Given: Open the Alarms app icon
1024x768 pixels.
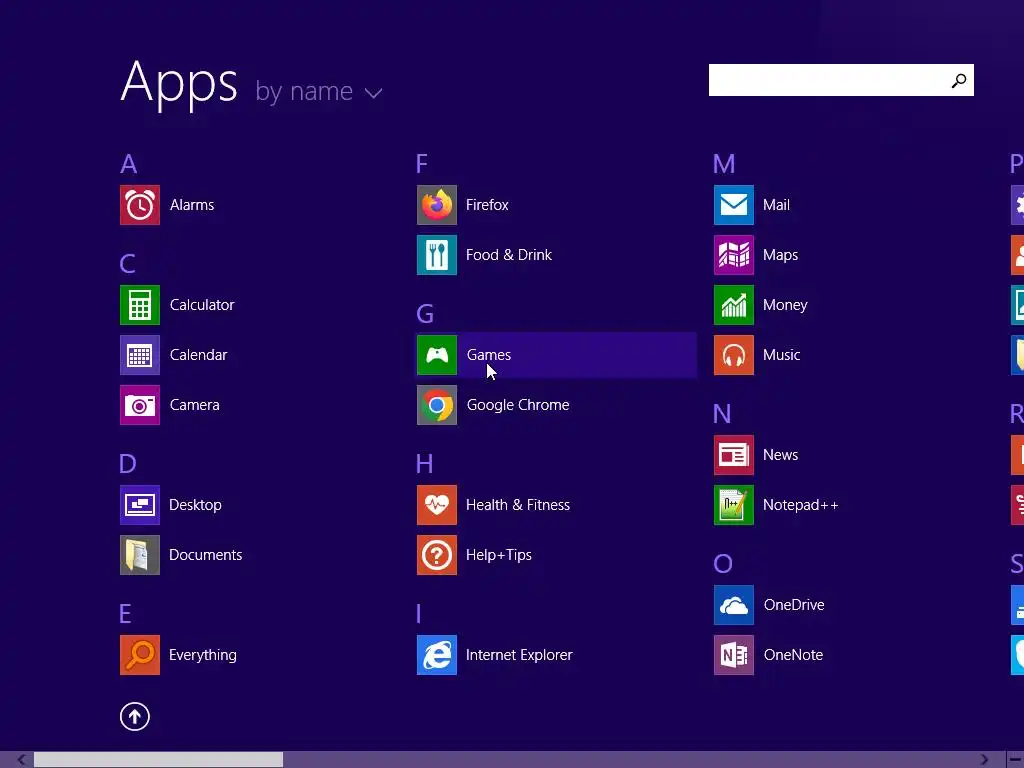Looking at the screenshot, I should (x=140, y=205).
